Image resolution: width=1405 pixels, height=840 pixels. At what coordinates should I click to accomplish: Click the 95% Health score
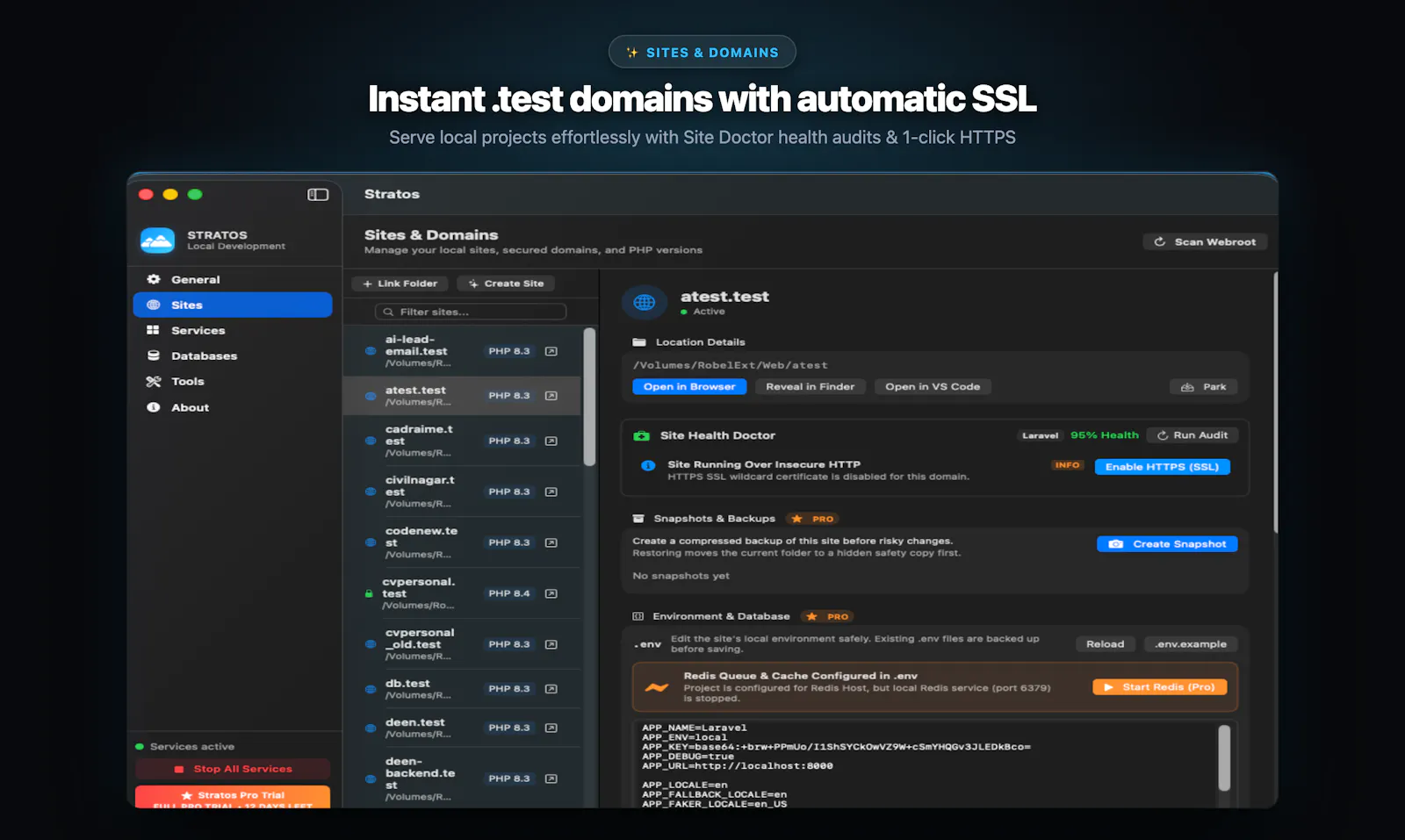1105,435
